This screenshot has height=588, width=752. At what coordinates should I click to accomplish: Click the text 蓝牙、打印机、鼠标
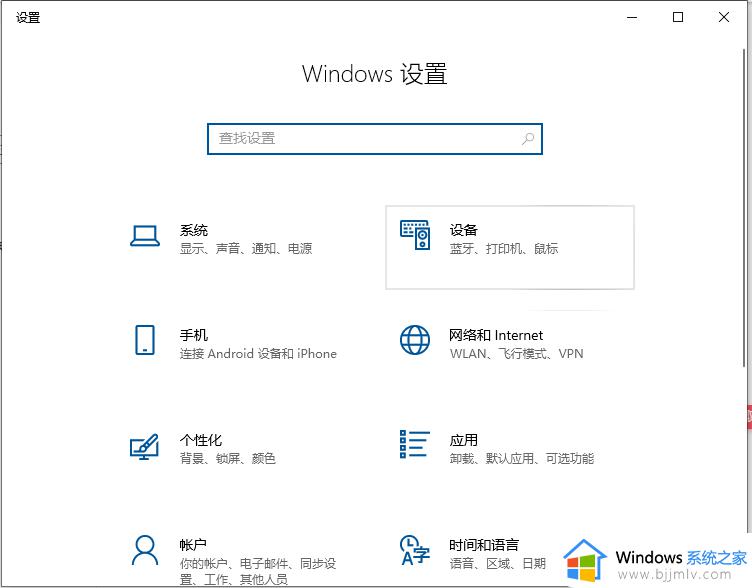(504, 248)
